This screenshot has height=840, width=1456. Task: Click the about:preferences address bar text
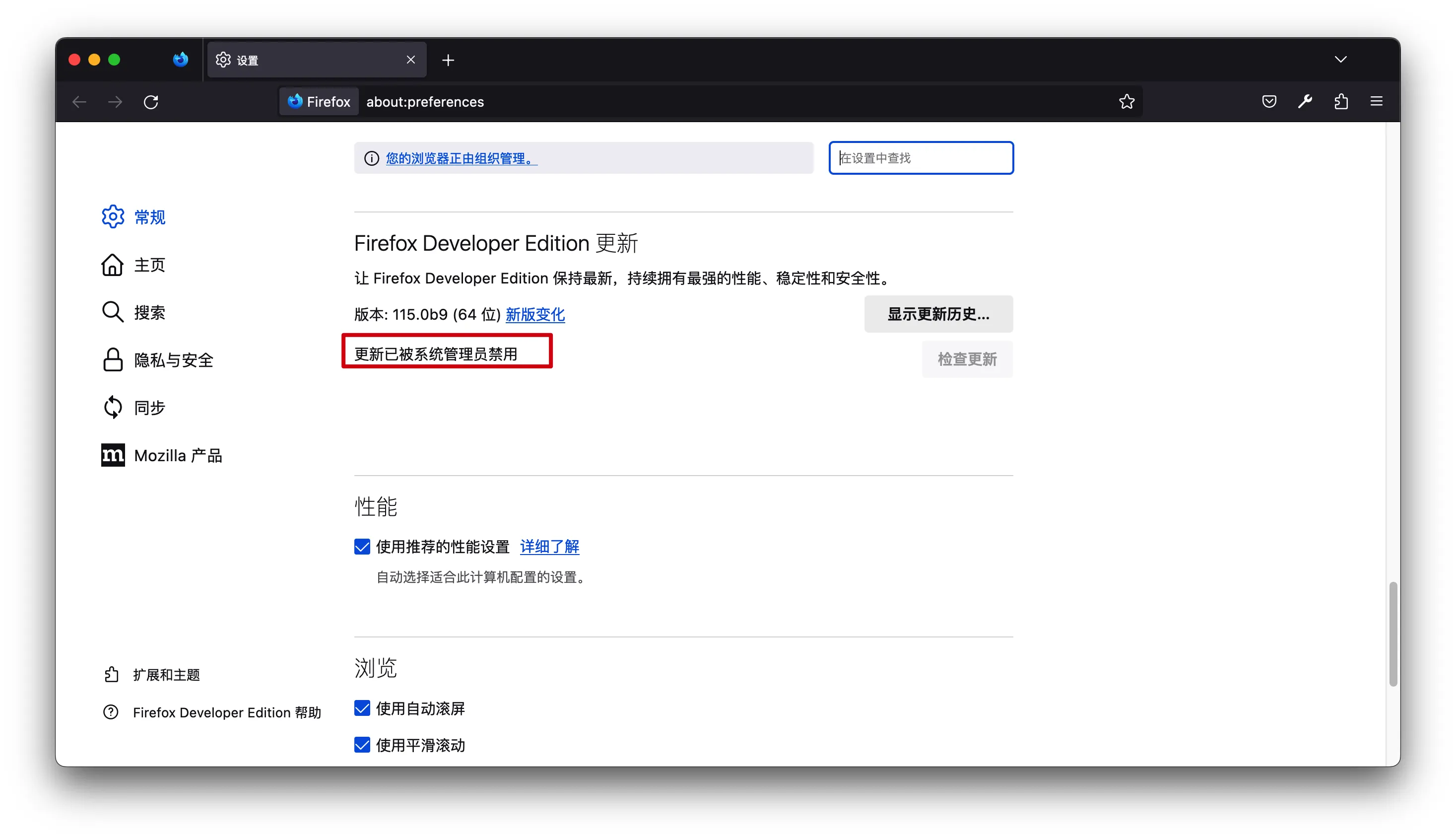425,102
